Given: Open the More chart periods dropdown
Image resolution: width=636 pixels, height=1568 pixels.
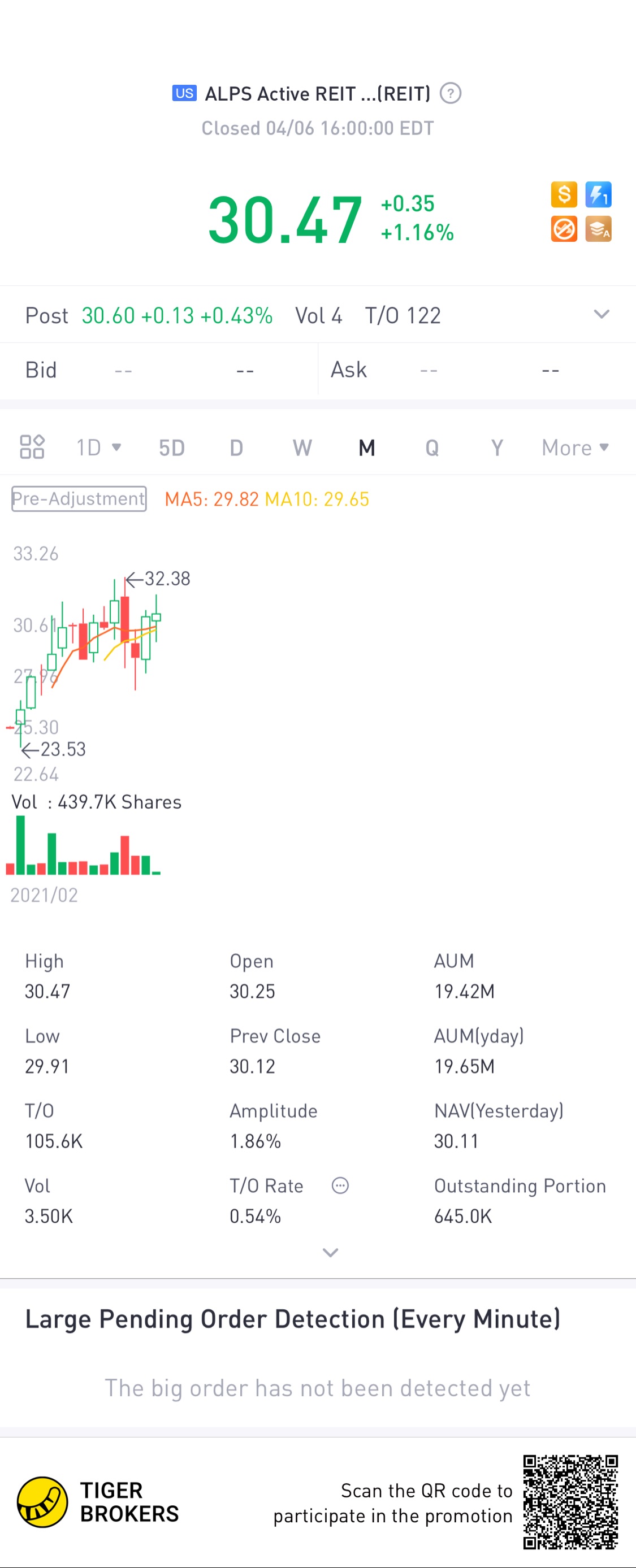Looking at the screenshot, I should (x=574, y=448).
